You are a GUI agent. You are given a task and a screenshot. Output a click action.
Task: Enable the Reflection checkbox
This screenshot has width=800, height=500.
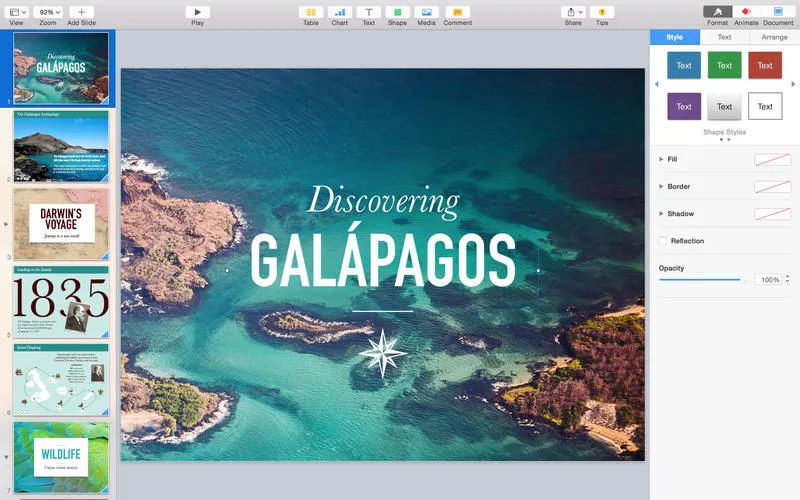tap(663, 241)
